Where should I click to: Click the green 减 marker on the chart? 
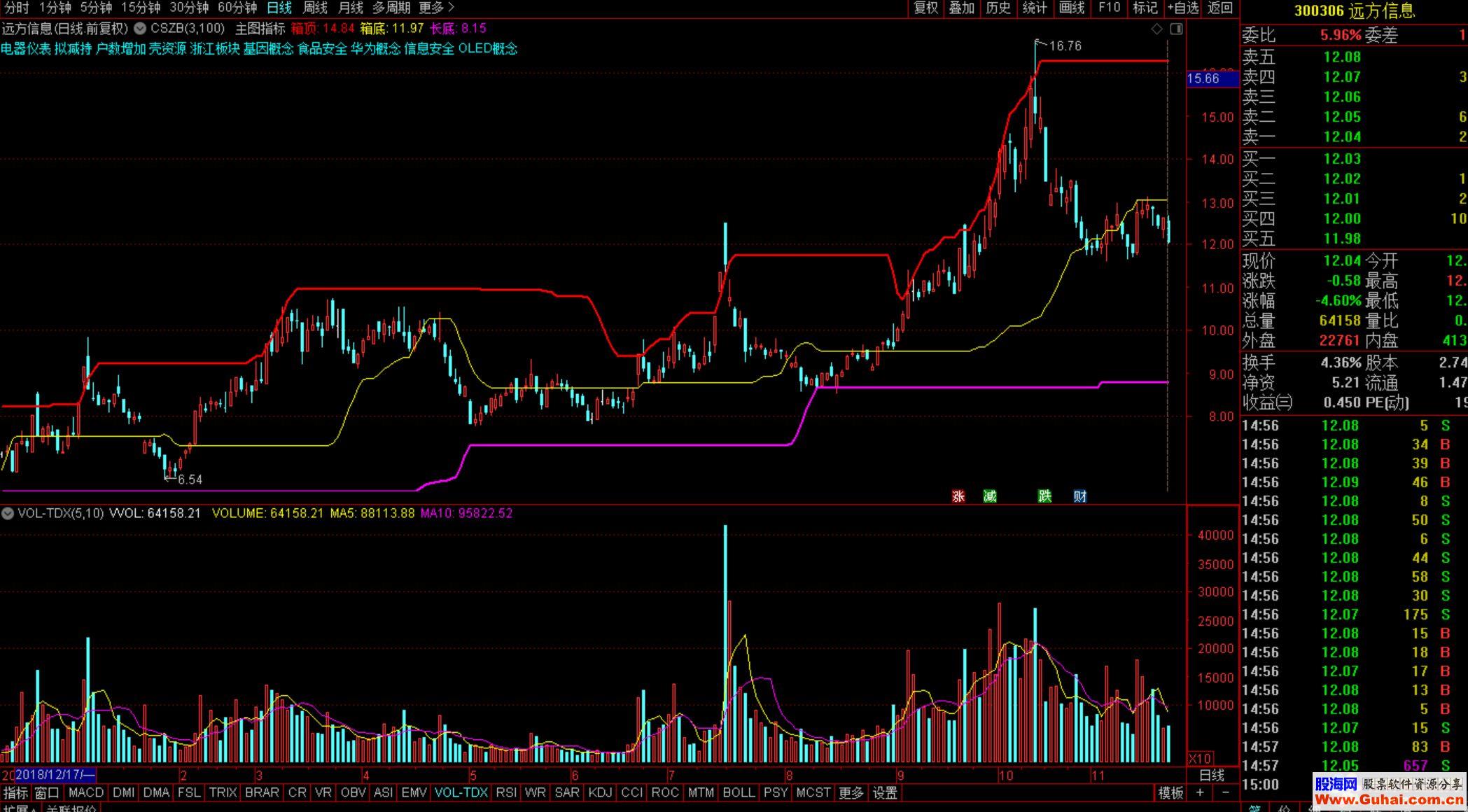tap(990, 496)
